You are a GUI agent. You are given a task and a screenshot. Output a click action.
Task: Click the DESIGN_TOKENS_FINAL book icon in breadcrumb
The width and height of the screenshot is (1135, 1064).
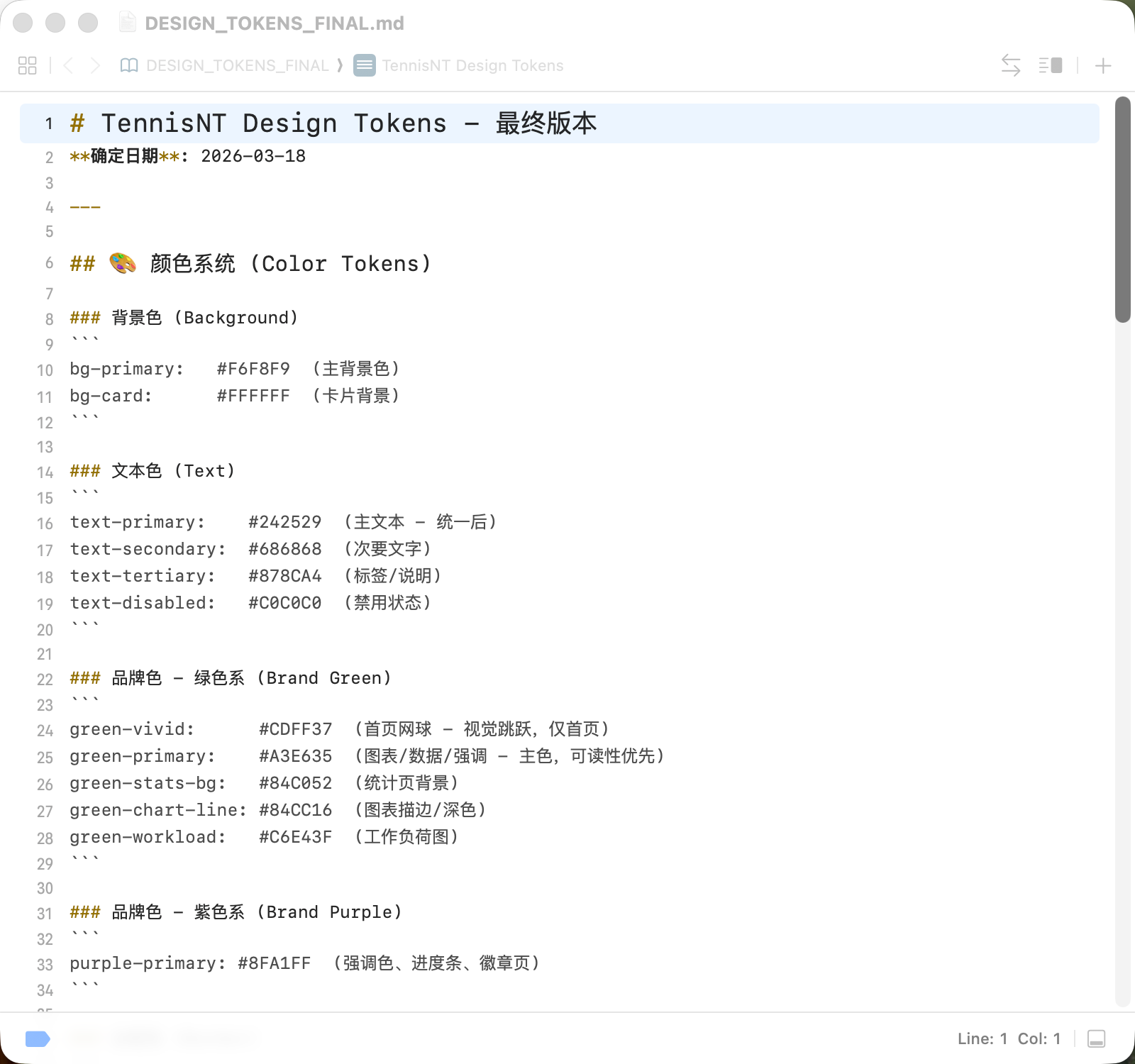[129, 65]
